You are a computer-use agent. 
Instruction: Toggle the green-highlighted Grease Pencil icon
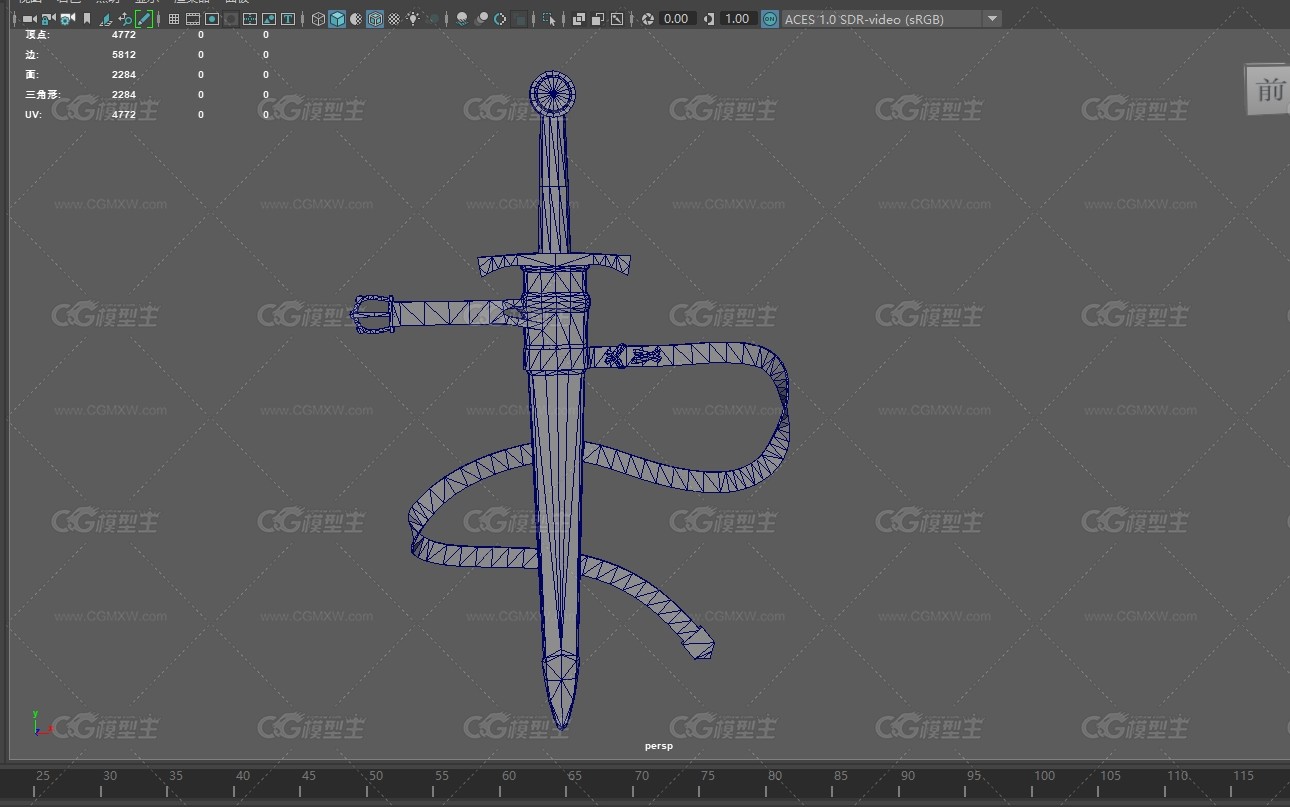tap(144, 19)
